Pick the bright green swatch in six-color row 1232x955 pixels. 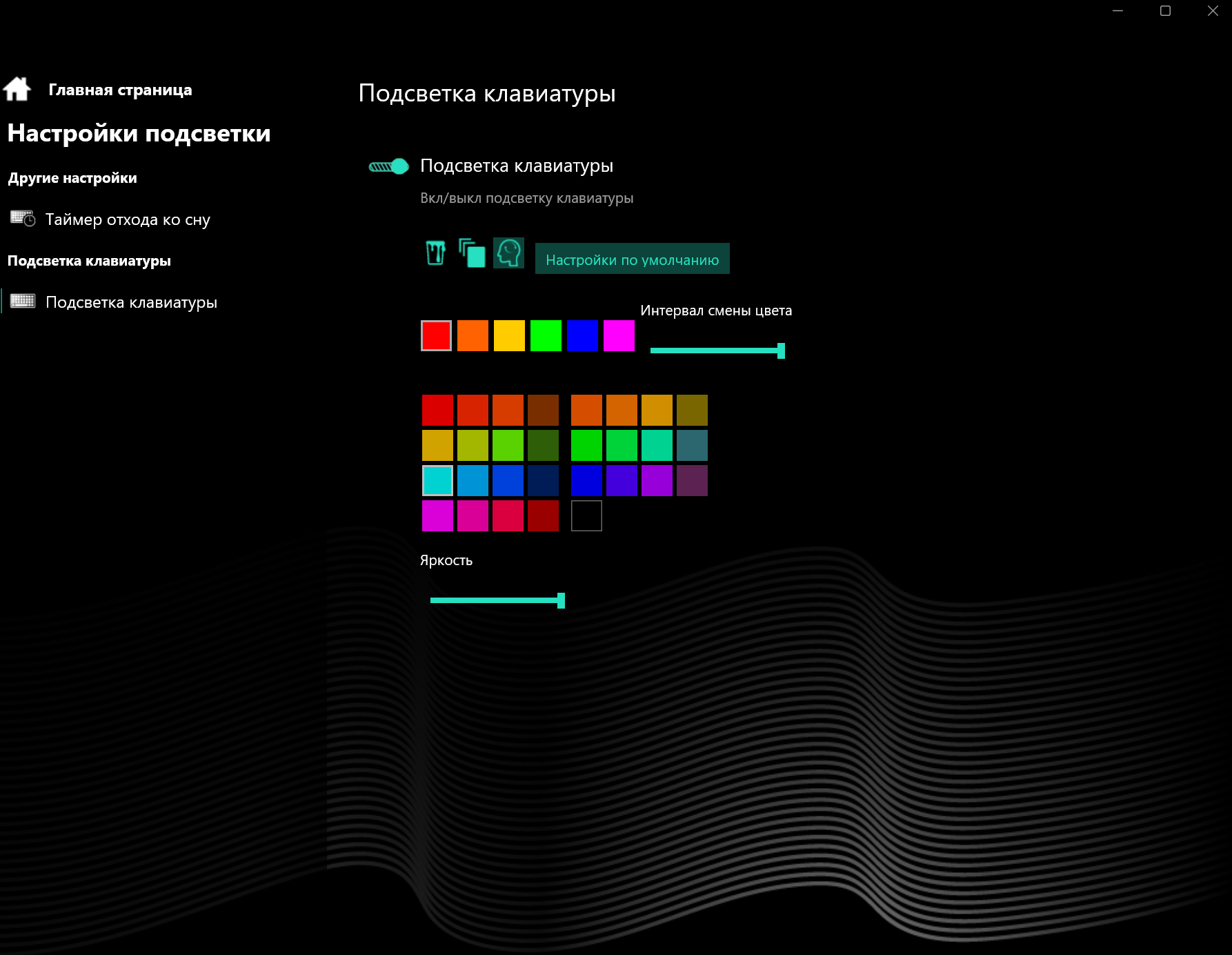point(546,336)
